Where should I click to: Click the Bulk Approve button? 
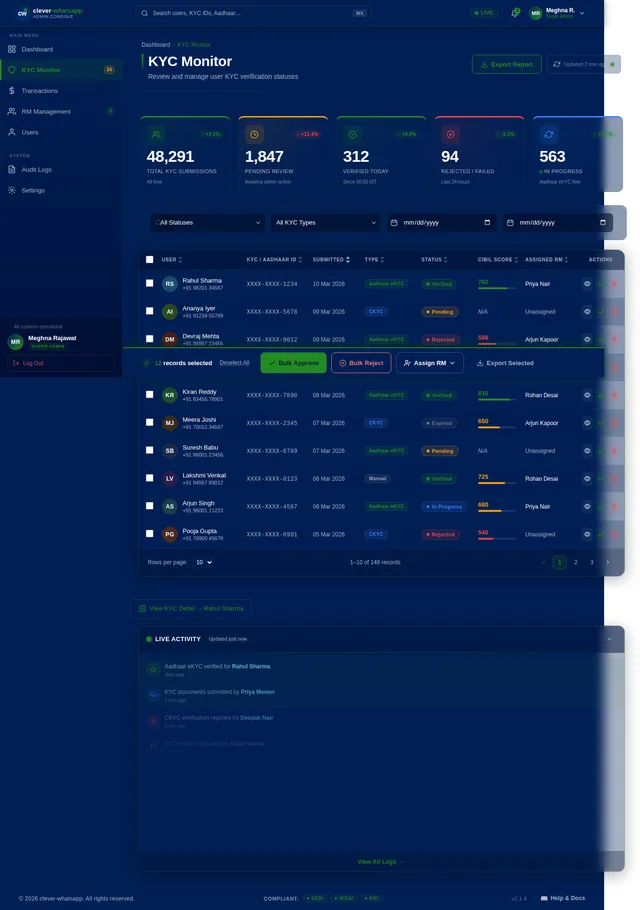(x=294, y=363)
